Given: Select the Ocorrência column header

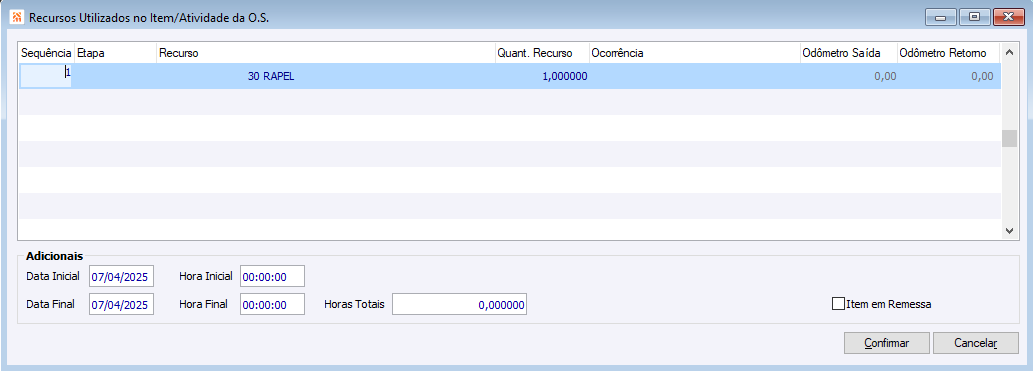Looking at the screenshot, I should pos(694,53).
